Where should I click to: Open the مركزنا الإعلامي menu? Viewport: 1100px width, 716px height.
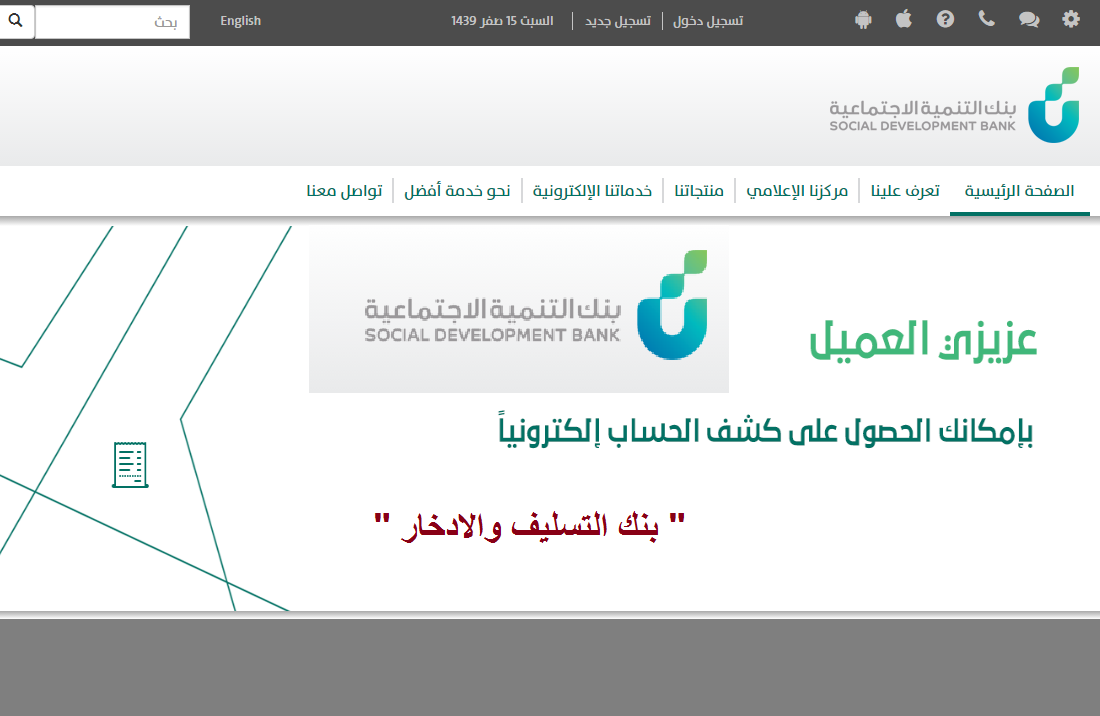click(797, 191)
